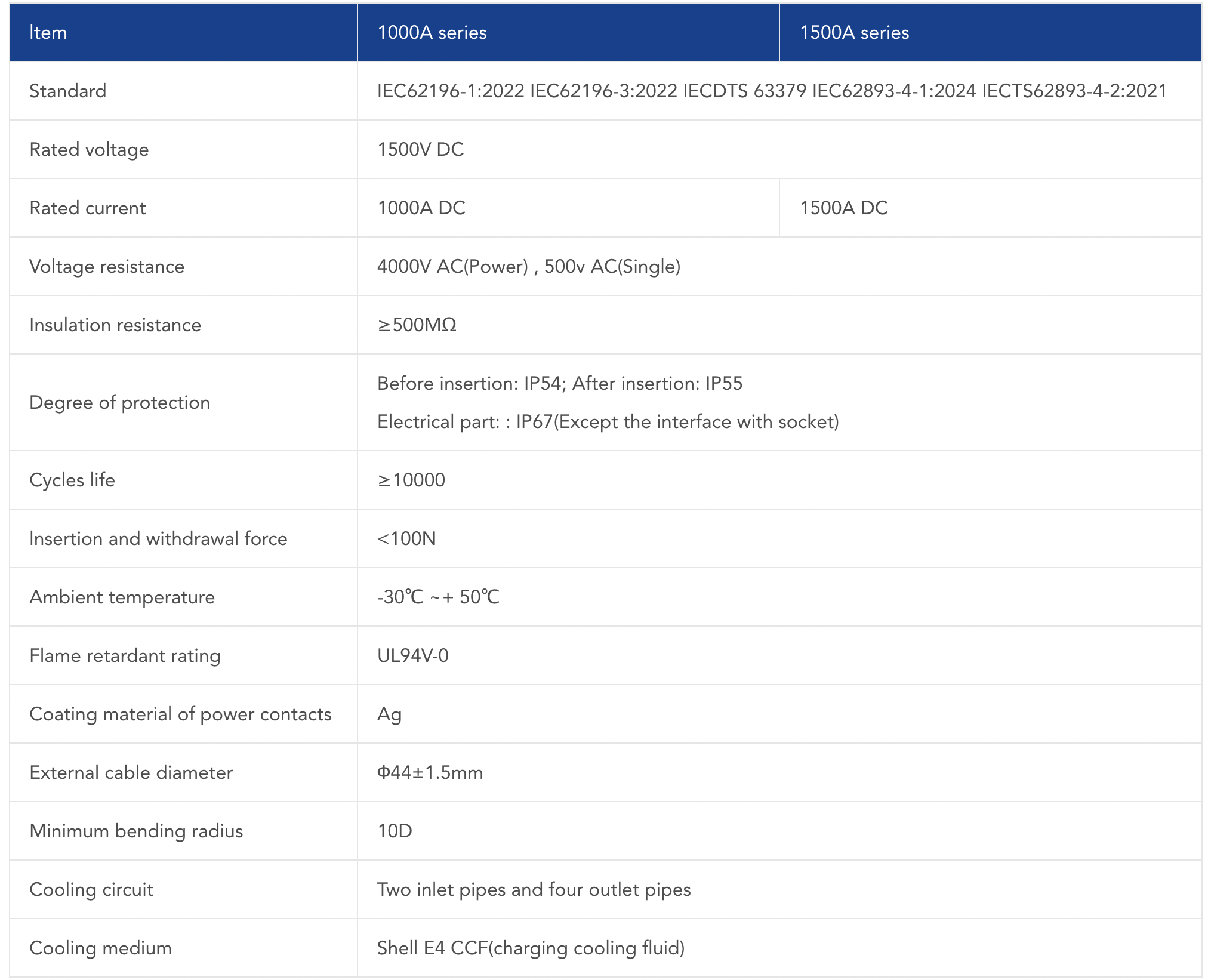
Task: Click the Shell E4 CCF cooling medium value
Action: tap(531, 948)
